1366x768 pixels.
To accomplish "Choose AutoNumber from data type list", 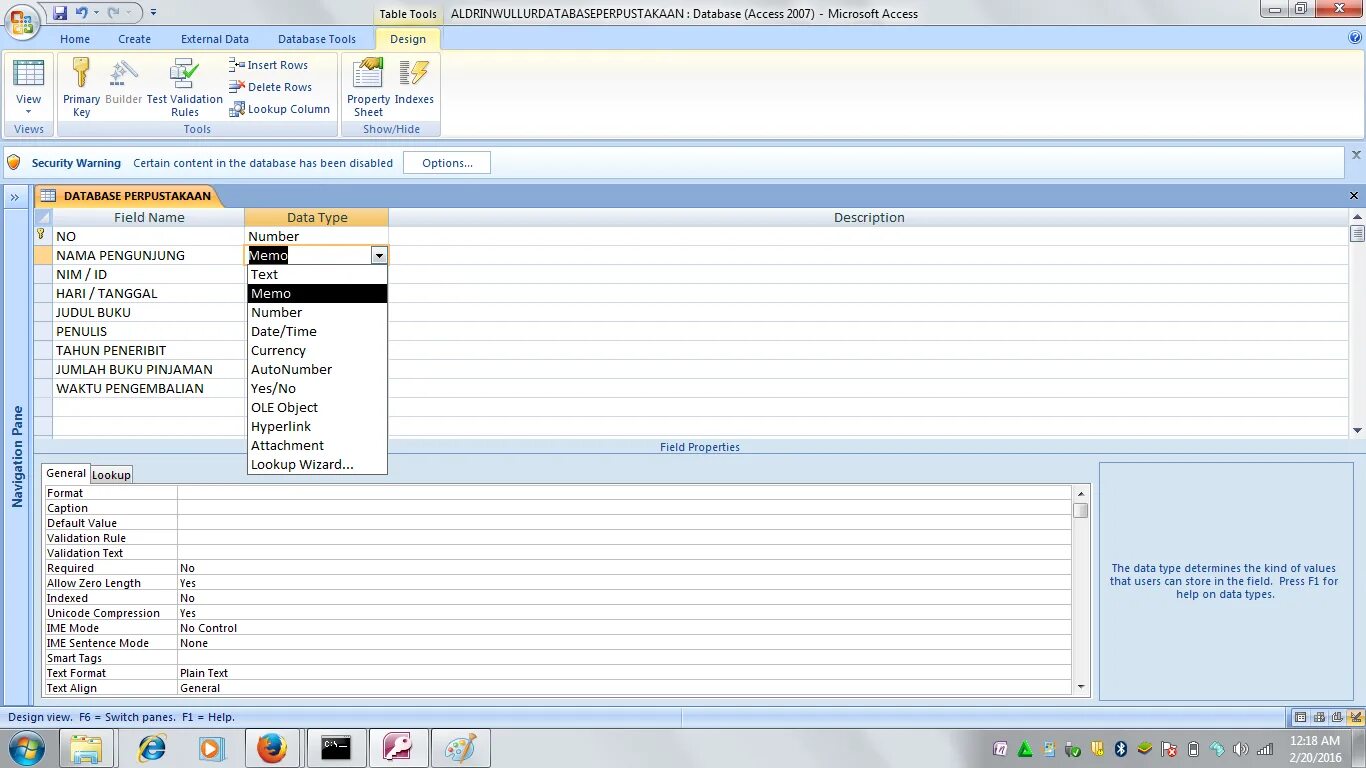I will [x=317, y=369].
